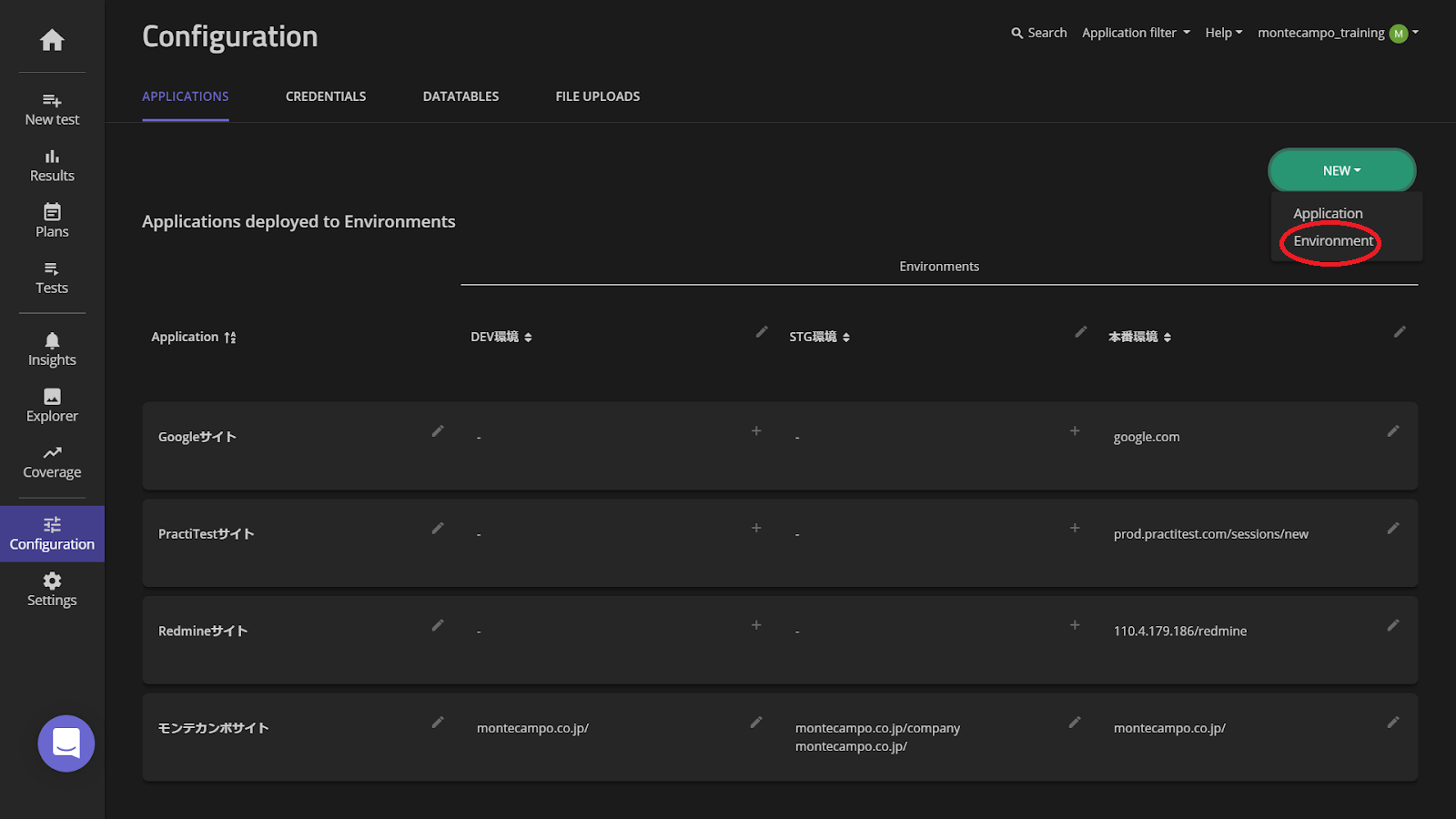Viewport: 1456px width, 819px height.
Task: Open Insights in the sidebar
Action: pyautogui.click(x=52, y=349)
